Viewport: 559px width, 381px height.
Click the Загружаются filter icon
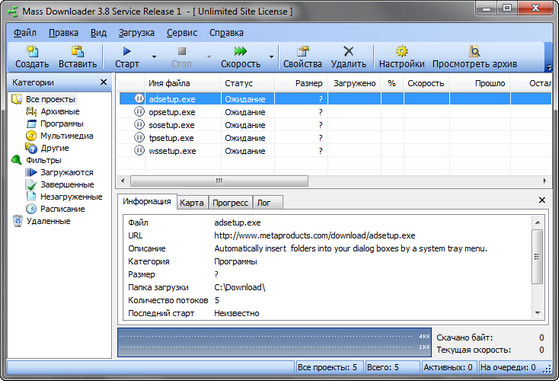[31, 173]
